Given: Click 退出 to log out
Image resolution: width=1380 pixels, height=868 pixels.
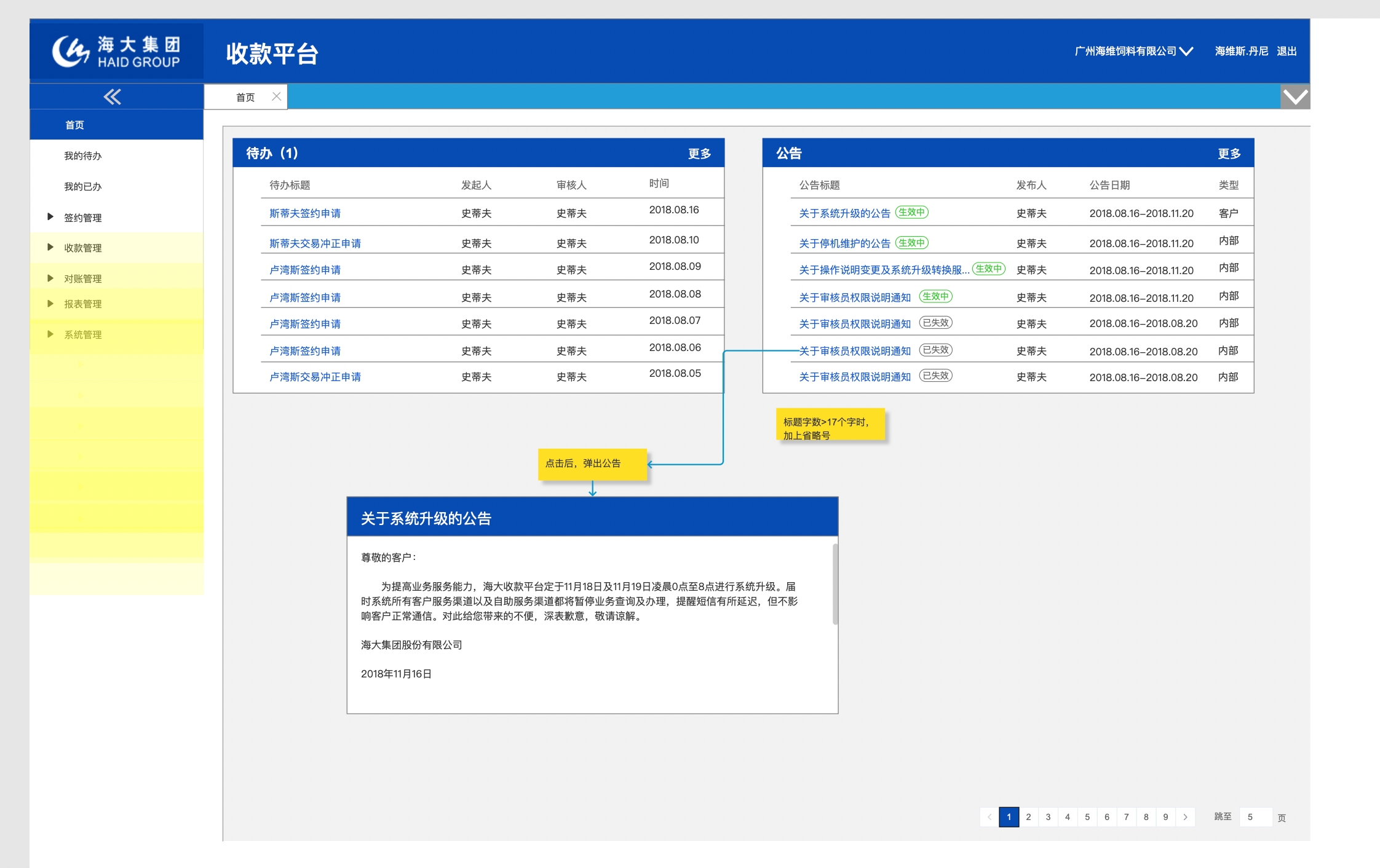Looking at the screenshot, I should (1287, 51).
